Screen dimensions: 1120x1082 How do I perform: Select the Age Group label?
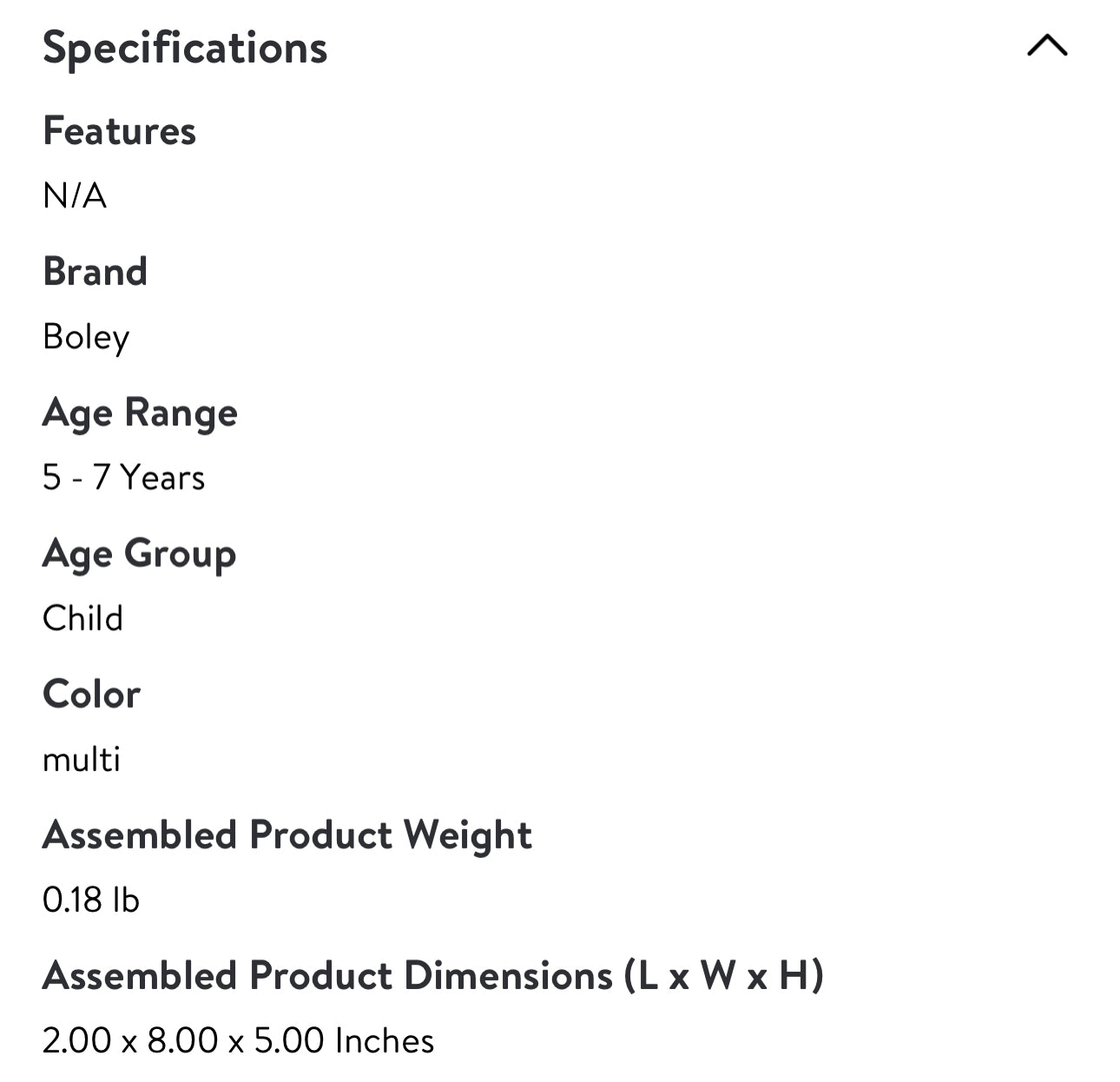139,553
